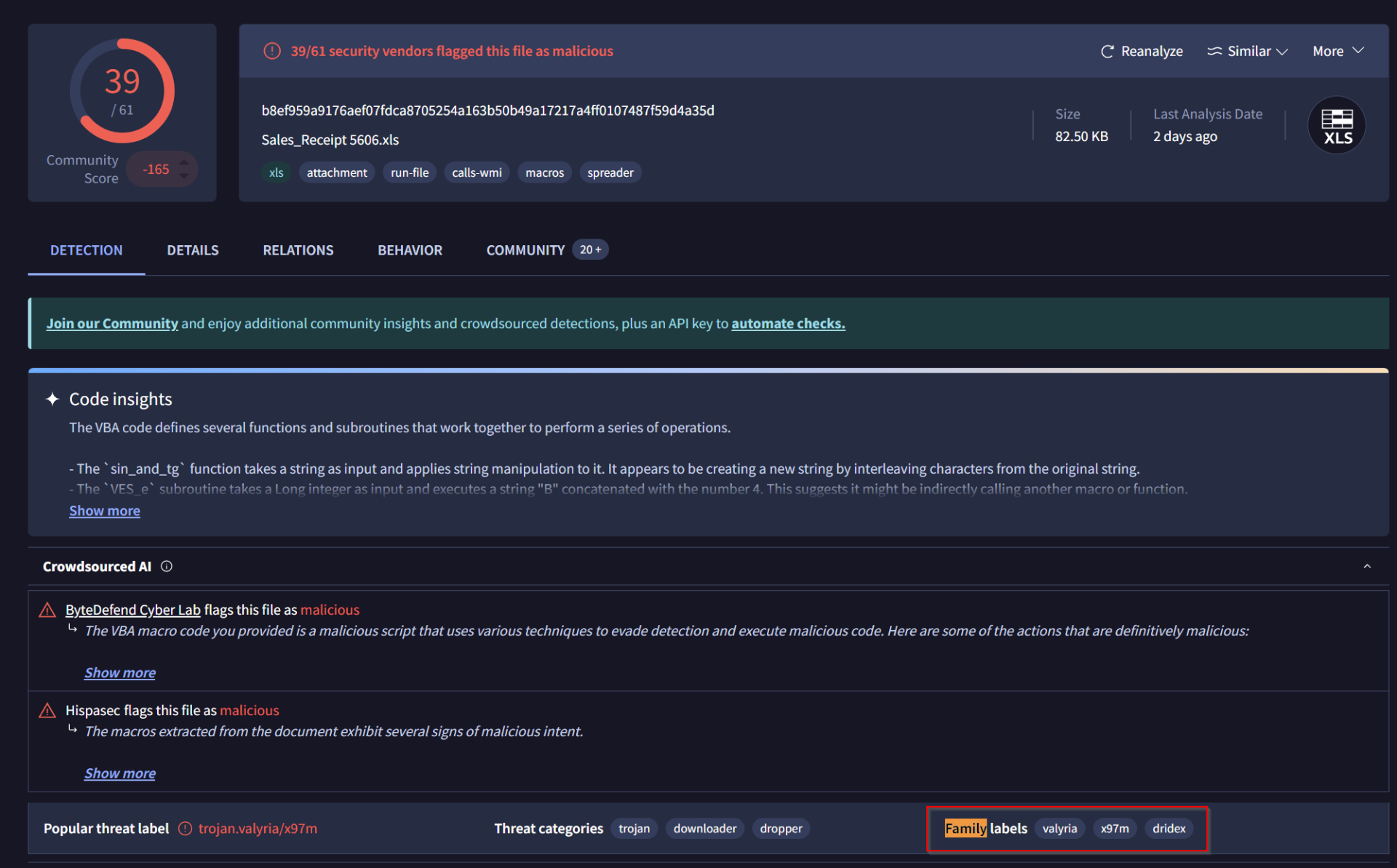
Task: Select the attachment tag
Action: click(337, 172)
